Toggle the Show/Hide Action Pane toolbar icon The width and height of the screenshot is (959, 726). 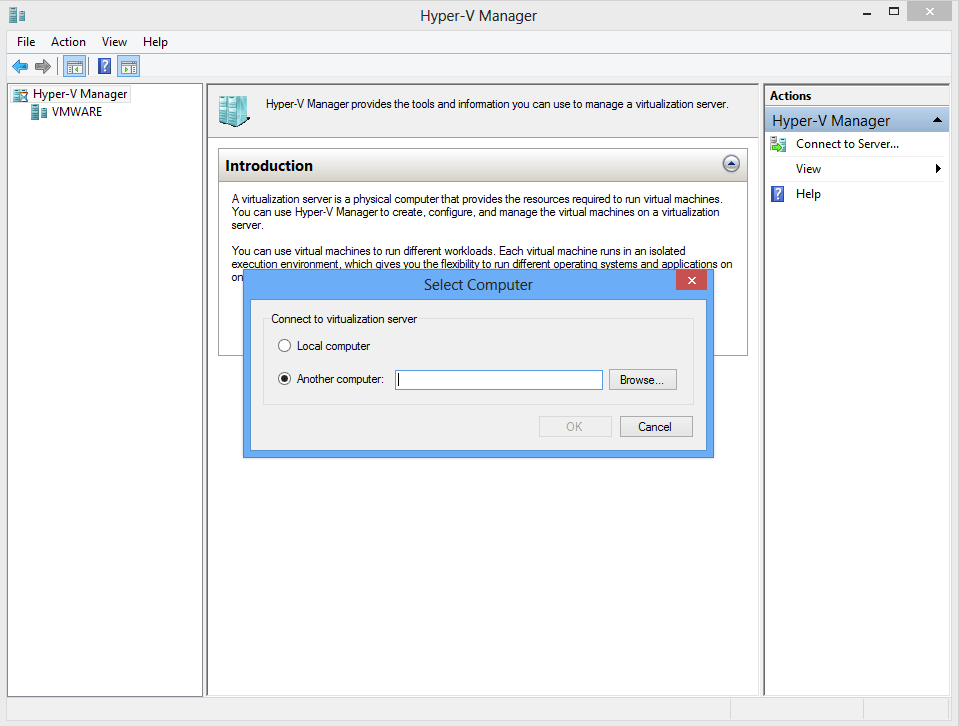tap(129, 67)
